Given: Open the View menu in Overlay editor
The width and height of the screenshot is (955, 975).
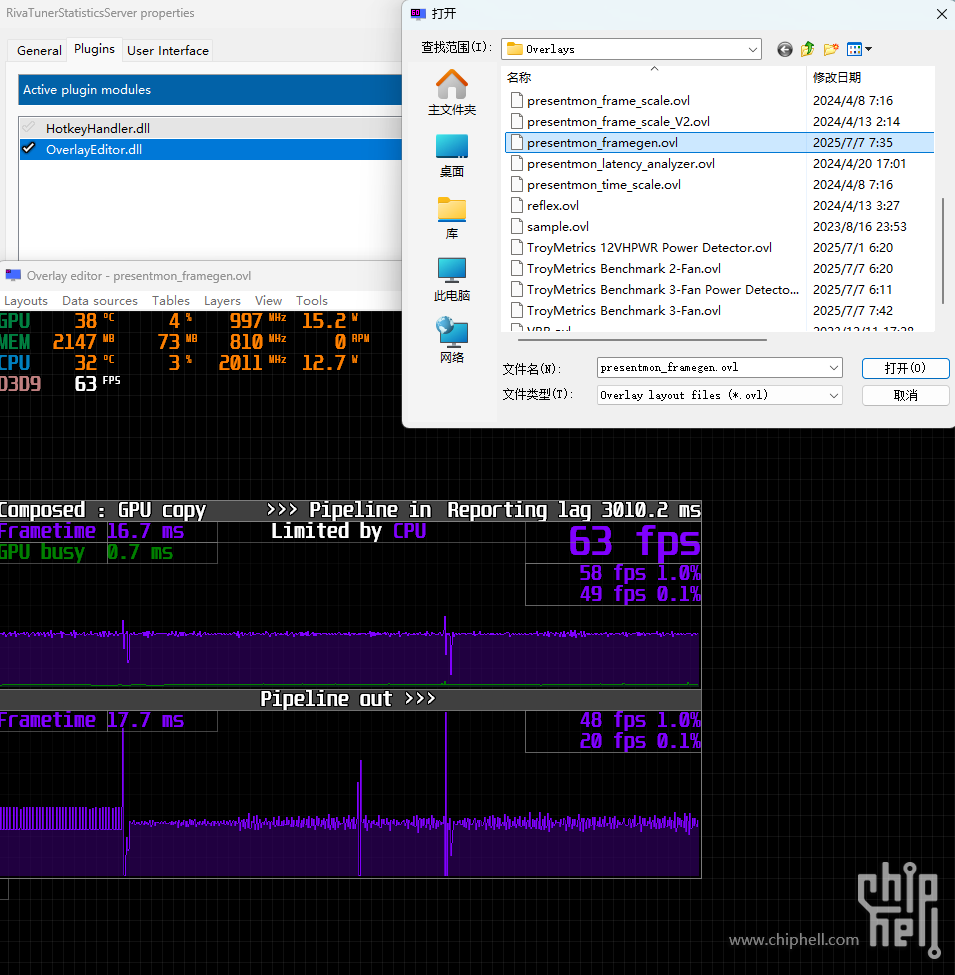Looking at the screenshot, I should click(x=269, y=301).
